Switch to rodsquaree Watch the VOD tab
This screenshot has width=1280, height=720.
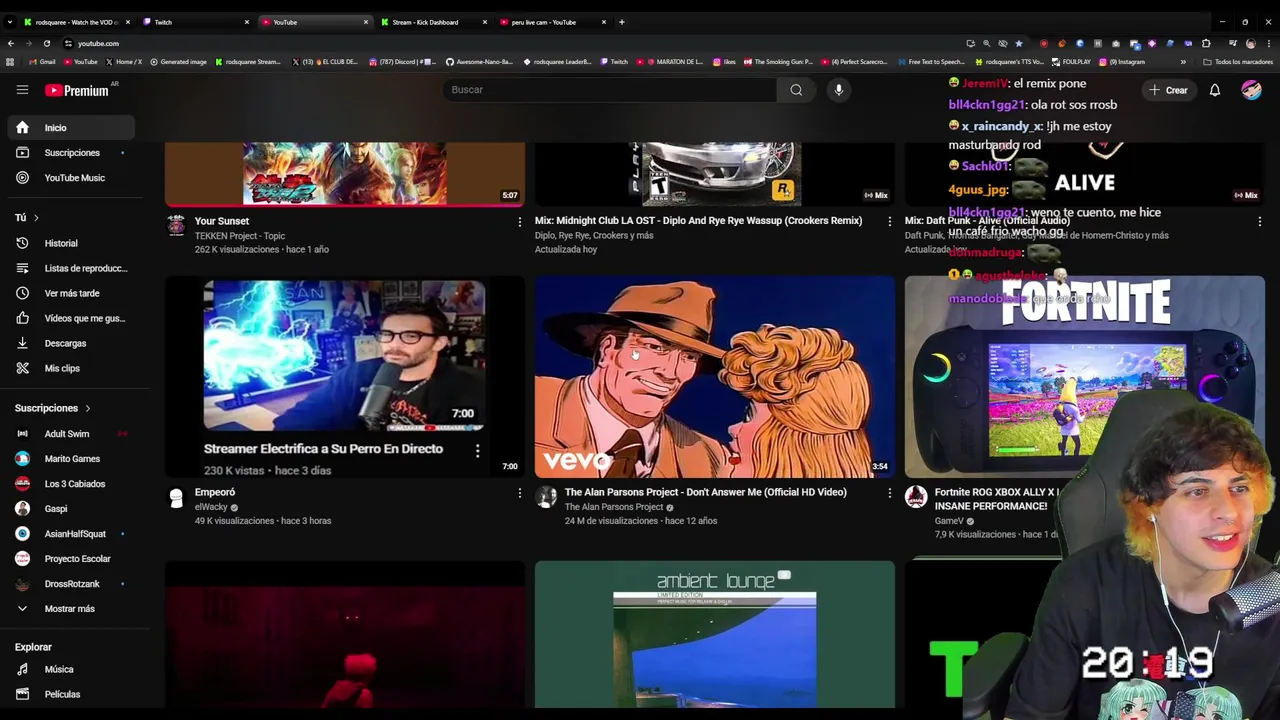click(x=77, y=22)
